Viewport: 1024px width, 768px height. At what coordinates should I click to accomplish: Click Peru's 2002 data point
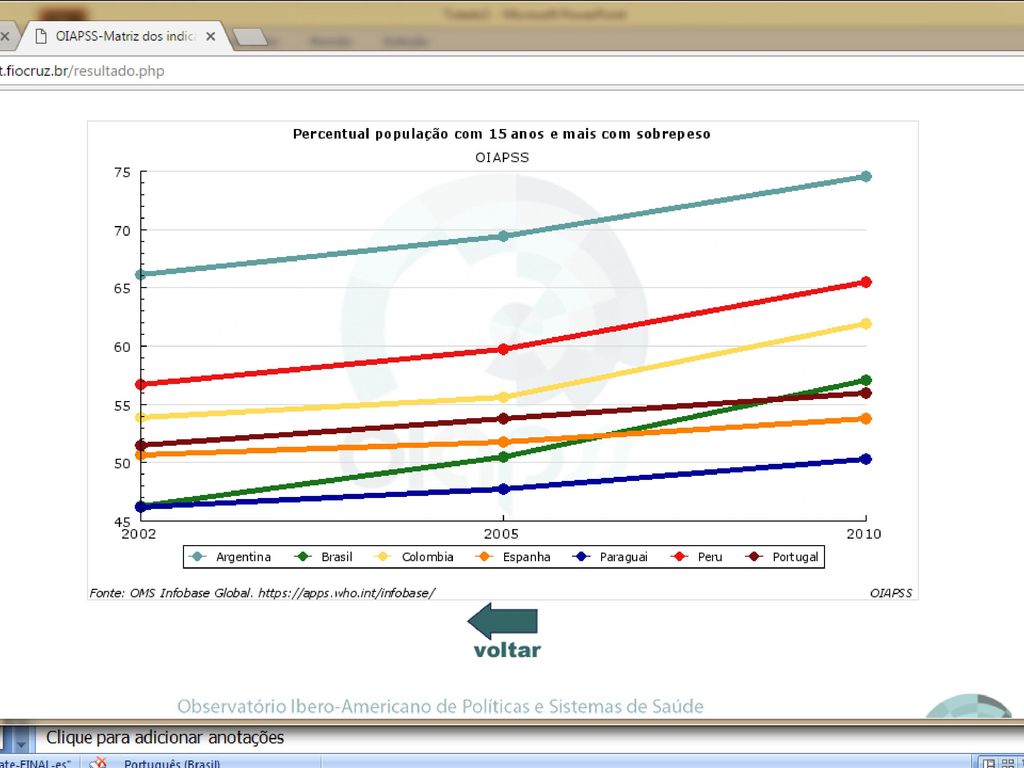[140, 385]
